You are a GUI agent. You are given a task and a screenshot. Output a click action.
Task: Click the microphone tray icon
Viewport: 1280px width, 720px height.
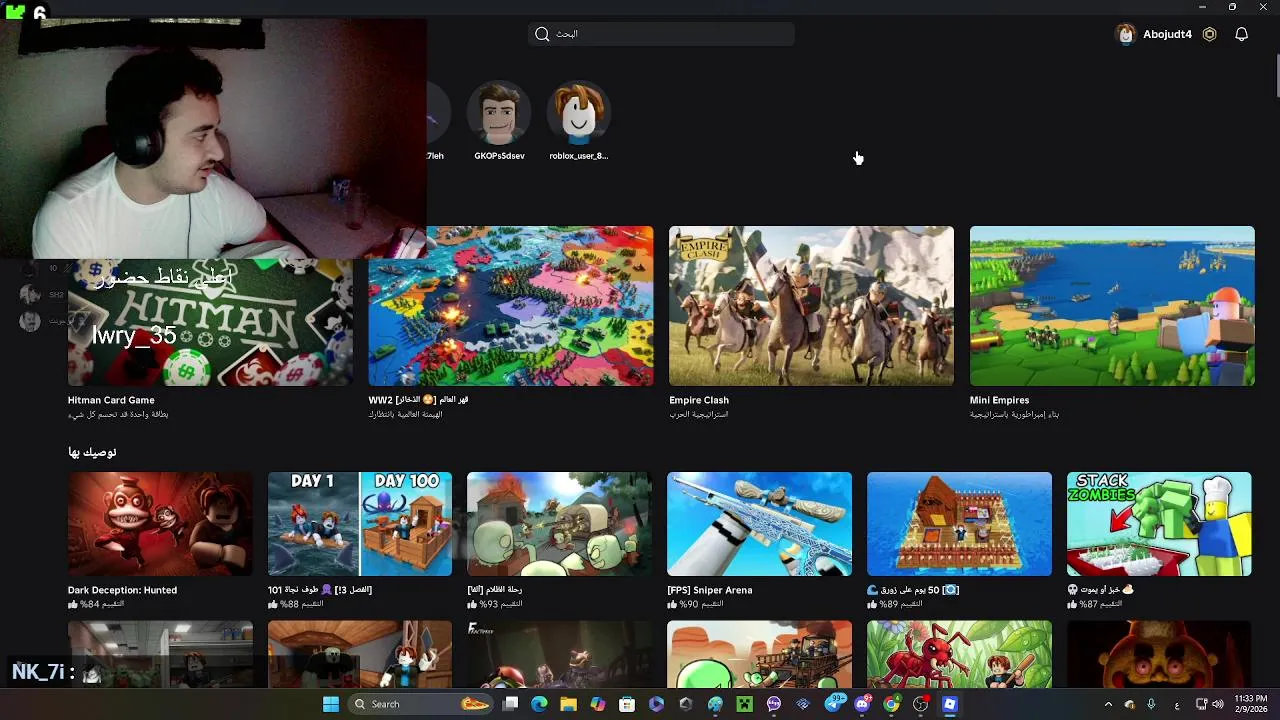[1152, 704]
